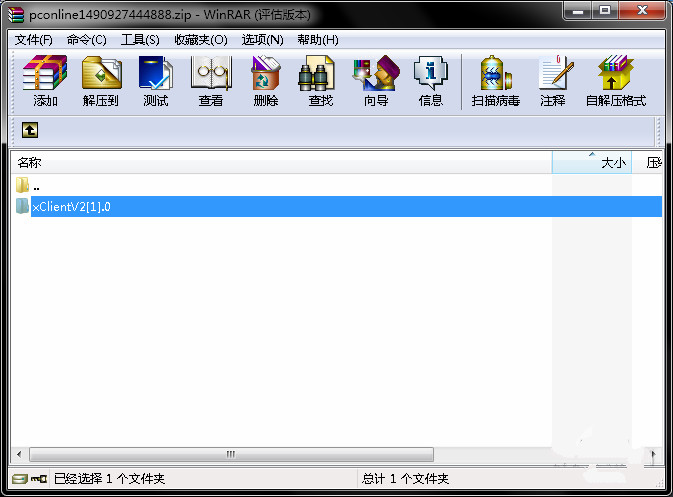The height and width of the screenshot is (497, 673).
Task: Click the left scroll arrow
Action: (x=19, y=454)
